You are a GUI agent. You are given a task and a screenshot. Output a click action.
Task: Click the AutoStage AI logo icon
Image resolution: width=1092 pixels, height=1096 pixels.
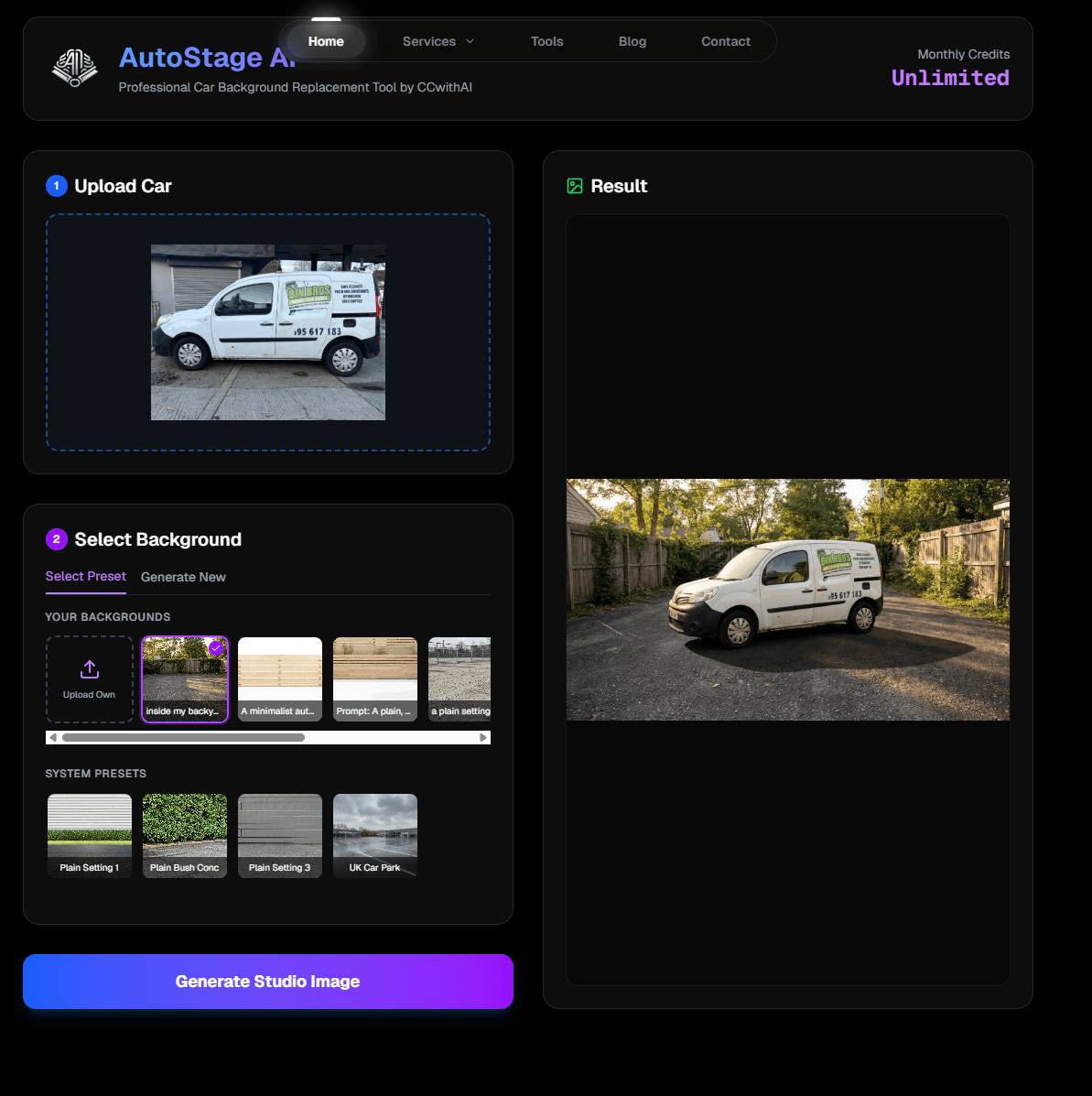click(x=73, y=68)
